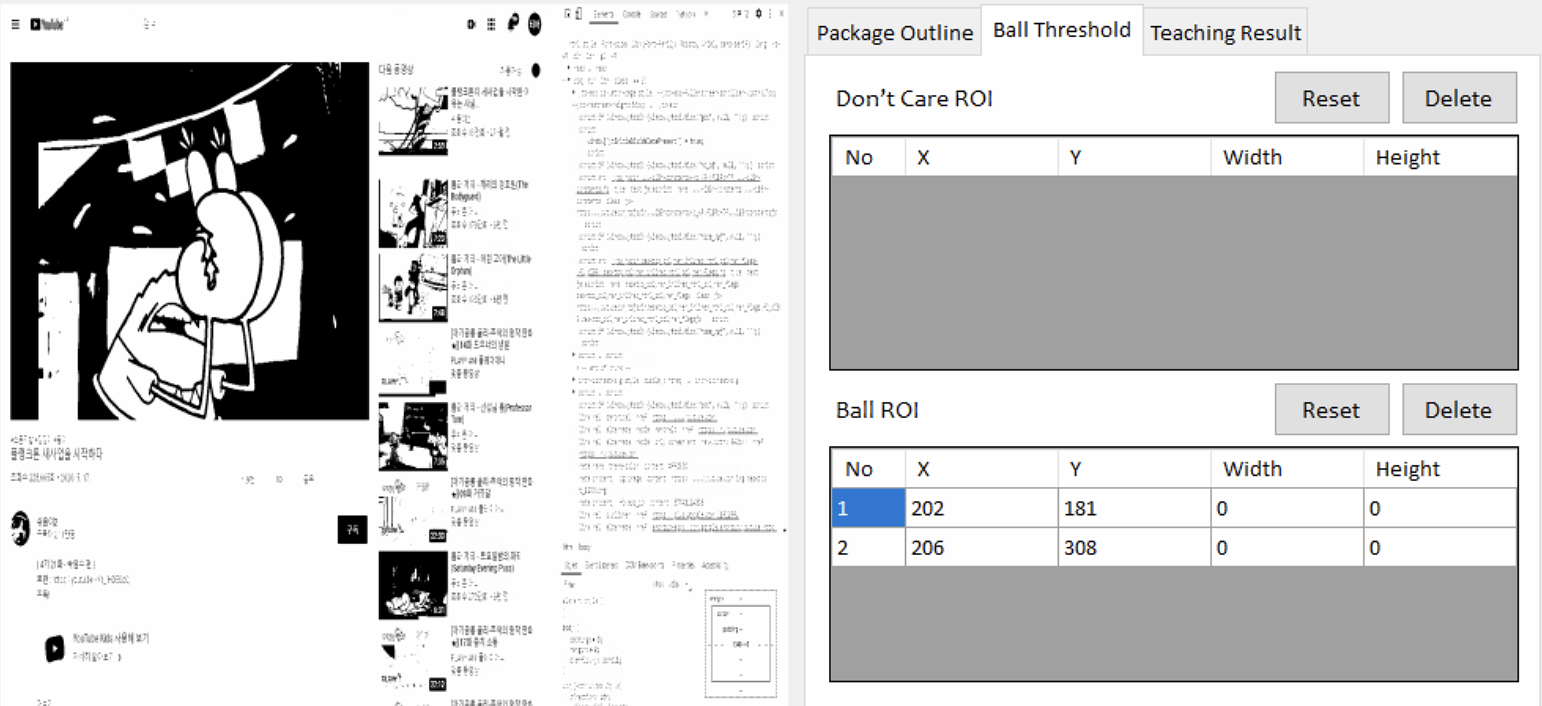Select the Ball Threshold tab
Image resolution: width=1542 pixels, height=706 pixels.
click(x=1061, y=30)
